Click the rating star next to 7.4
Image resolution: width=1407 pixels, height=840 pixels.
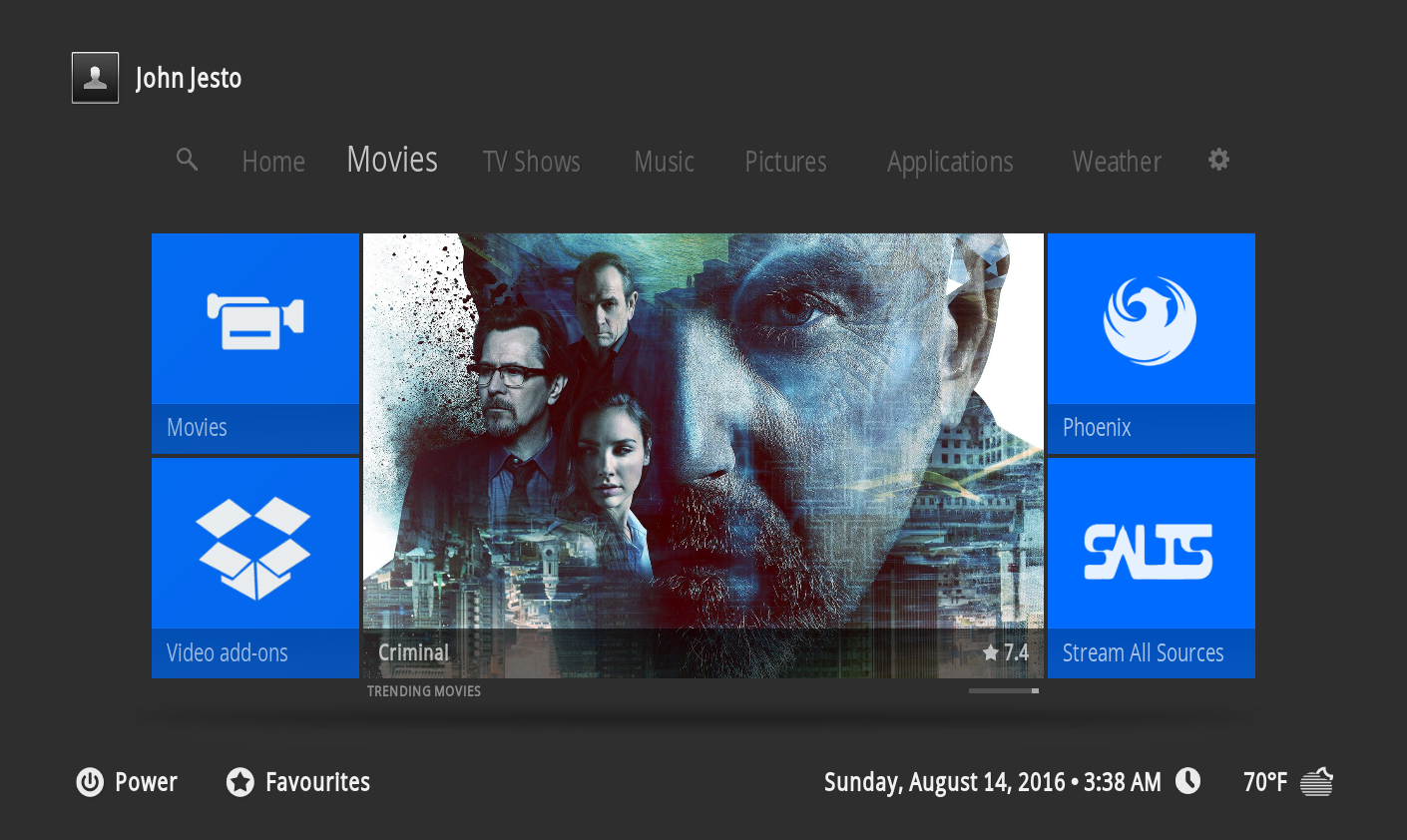tap(991, 652)
